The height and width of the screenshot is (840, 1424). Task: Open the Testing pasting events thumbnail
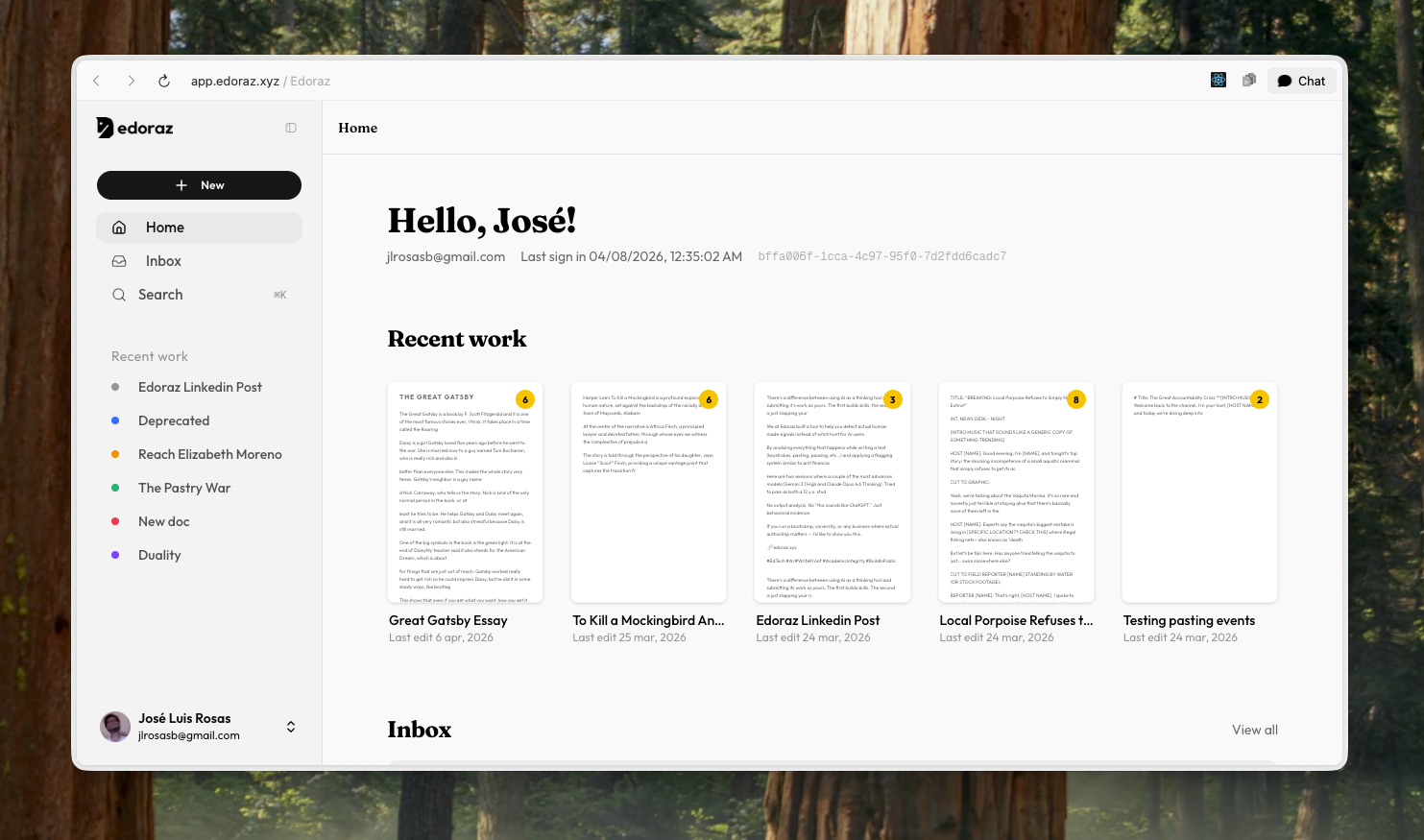point(1200,492)
